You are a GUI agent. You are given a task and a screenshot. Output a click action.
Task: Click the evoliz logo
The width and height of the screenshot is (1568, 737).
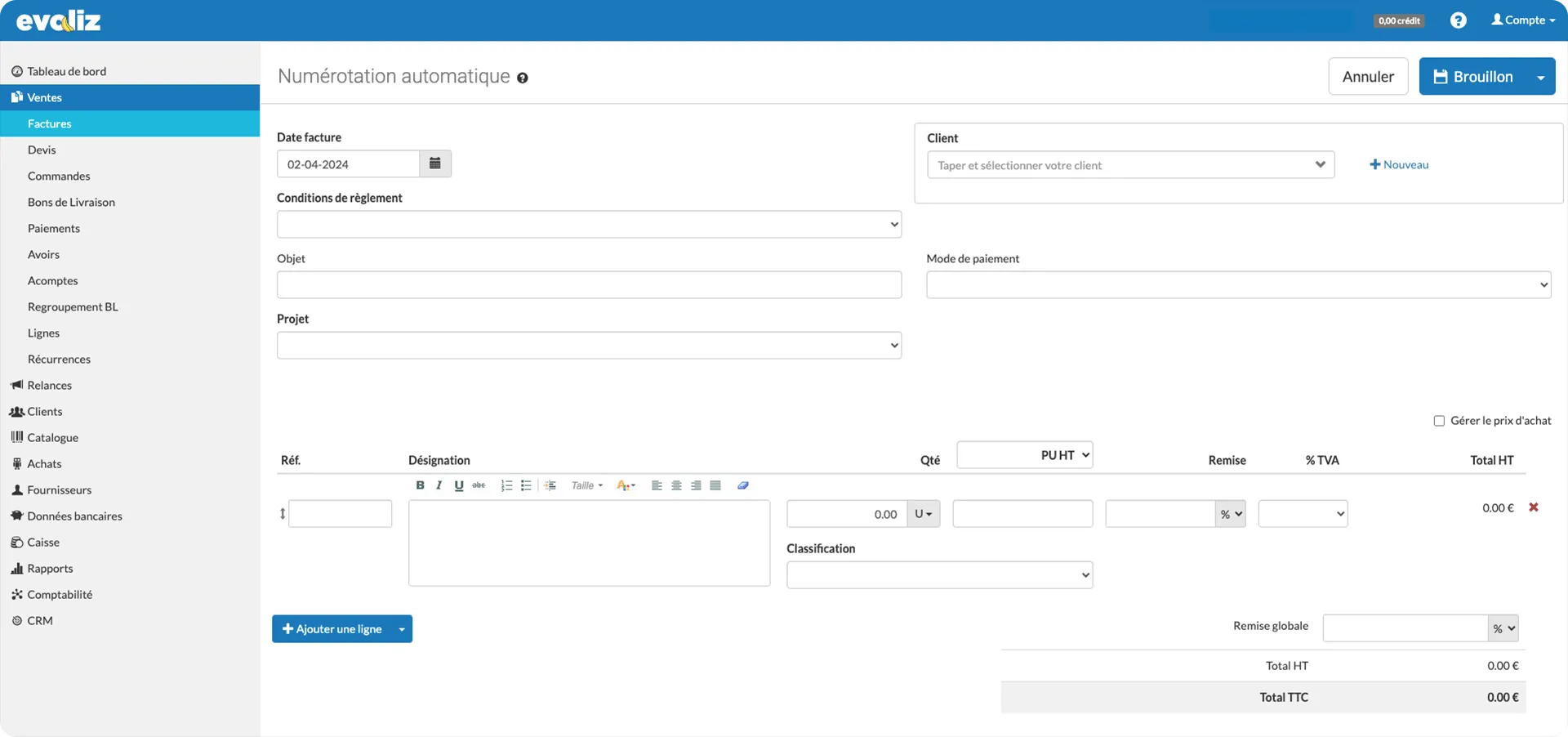tap(58, 20)
